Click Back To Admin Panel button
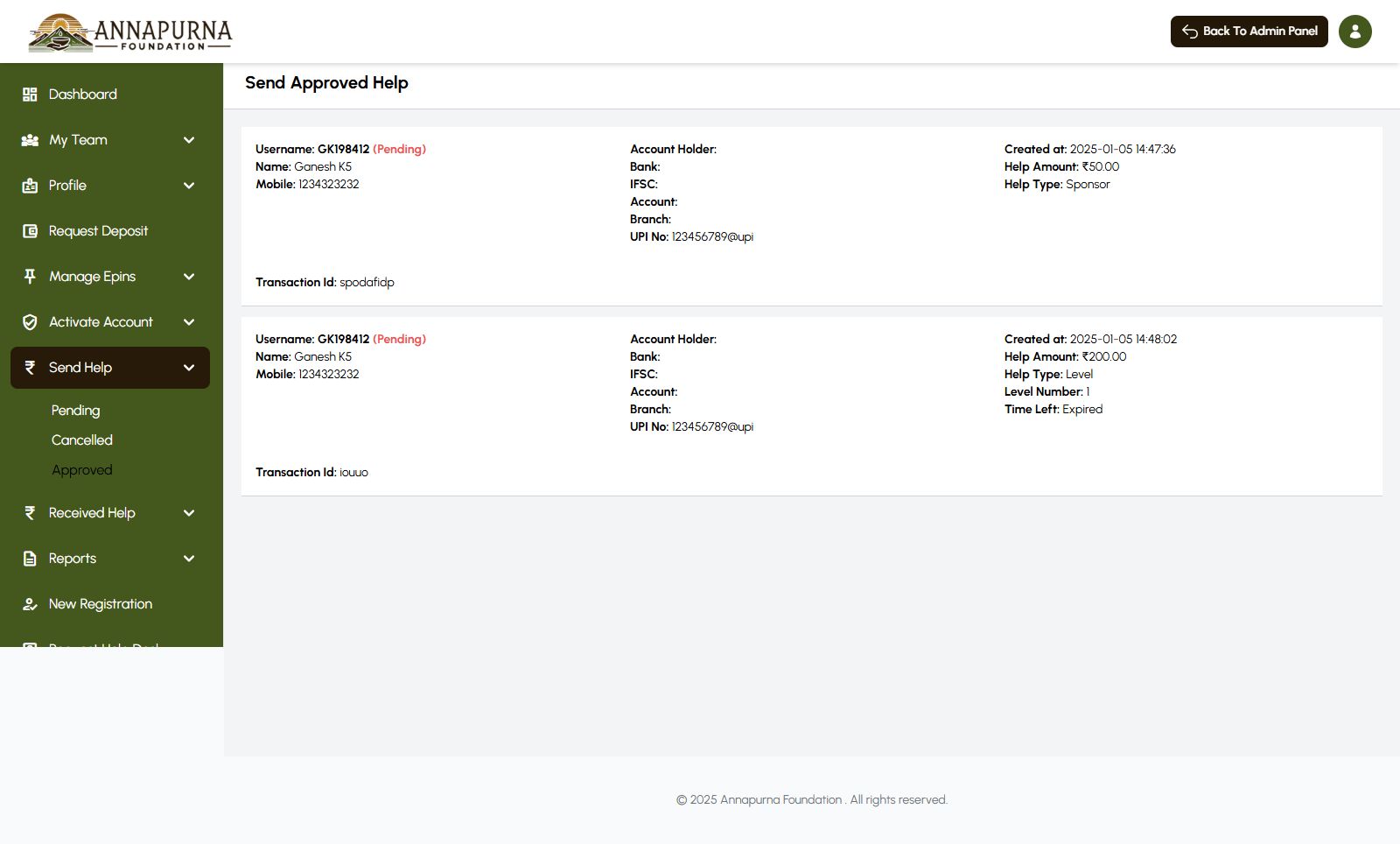Image resolution: width=1400 pixels, height=844 pixels. coord(1249,32)
